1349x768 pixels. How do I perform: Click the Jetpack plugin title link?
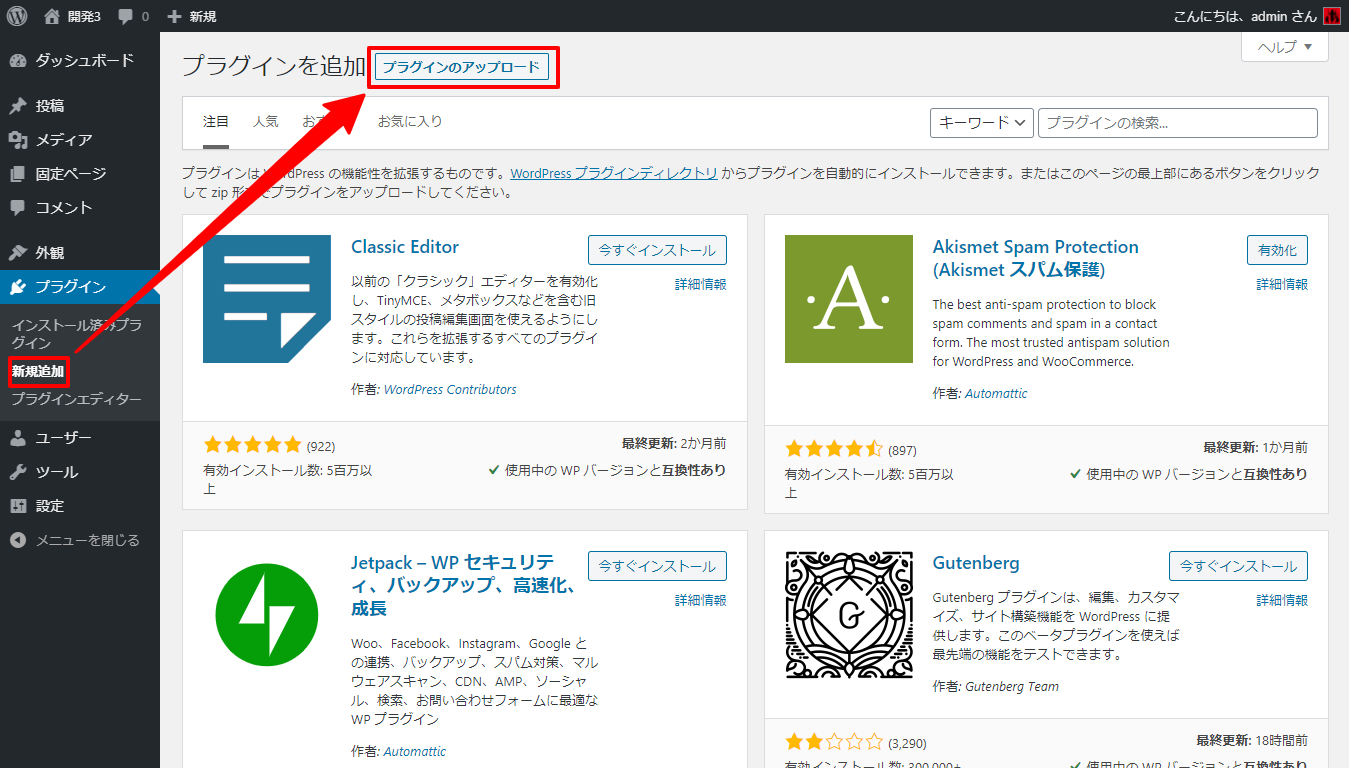point(463,585)
